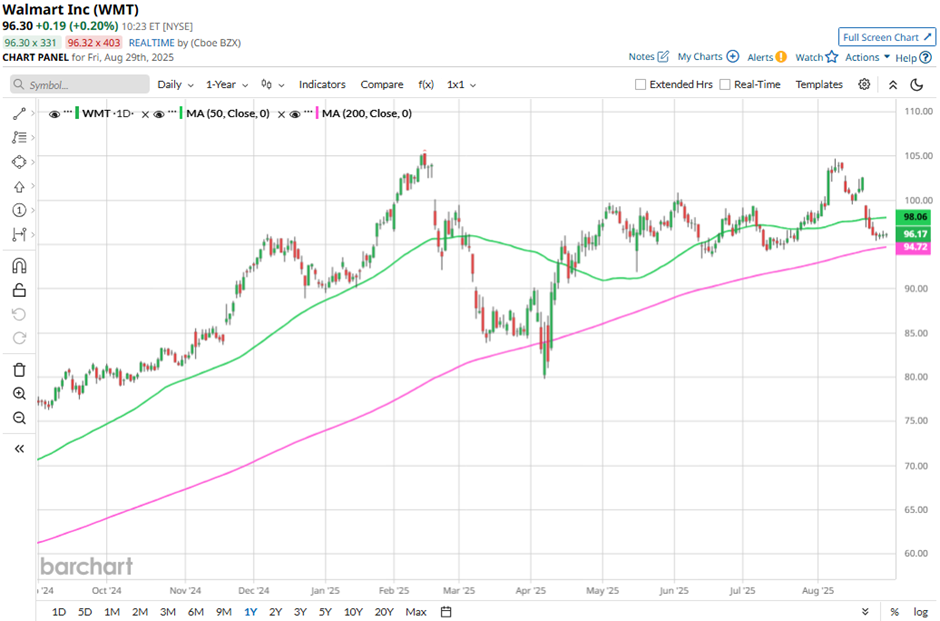Toggle log scale
Image resolution: width=940 pixels, height=621 pixels.
click(x=920, y=611)
